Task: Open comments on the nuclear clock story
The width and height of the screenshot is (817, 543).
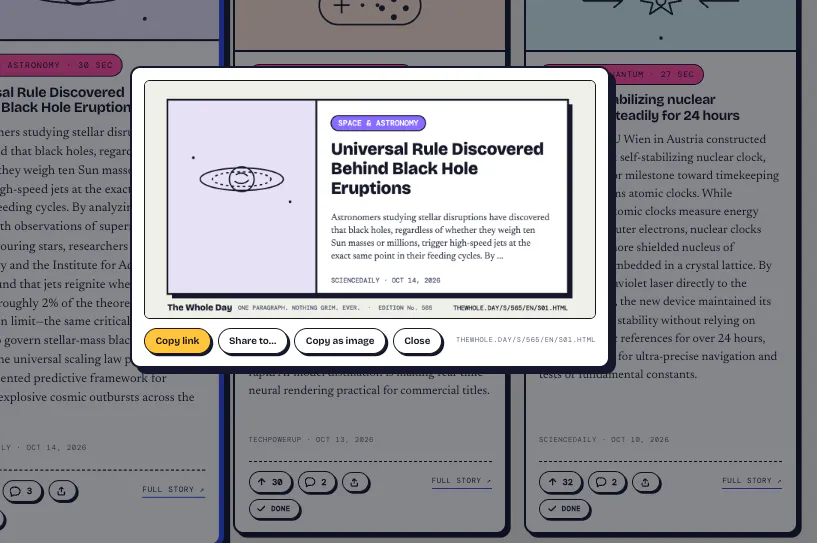Action: pos(607,482)
